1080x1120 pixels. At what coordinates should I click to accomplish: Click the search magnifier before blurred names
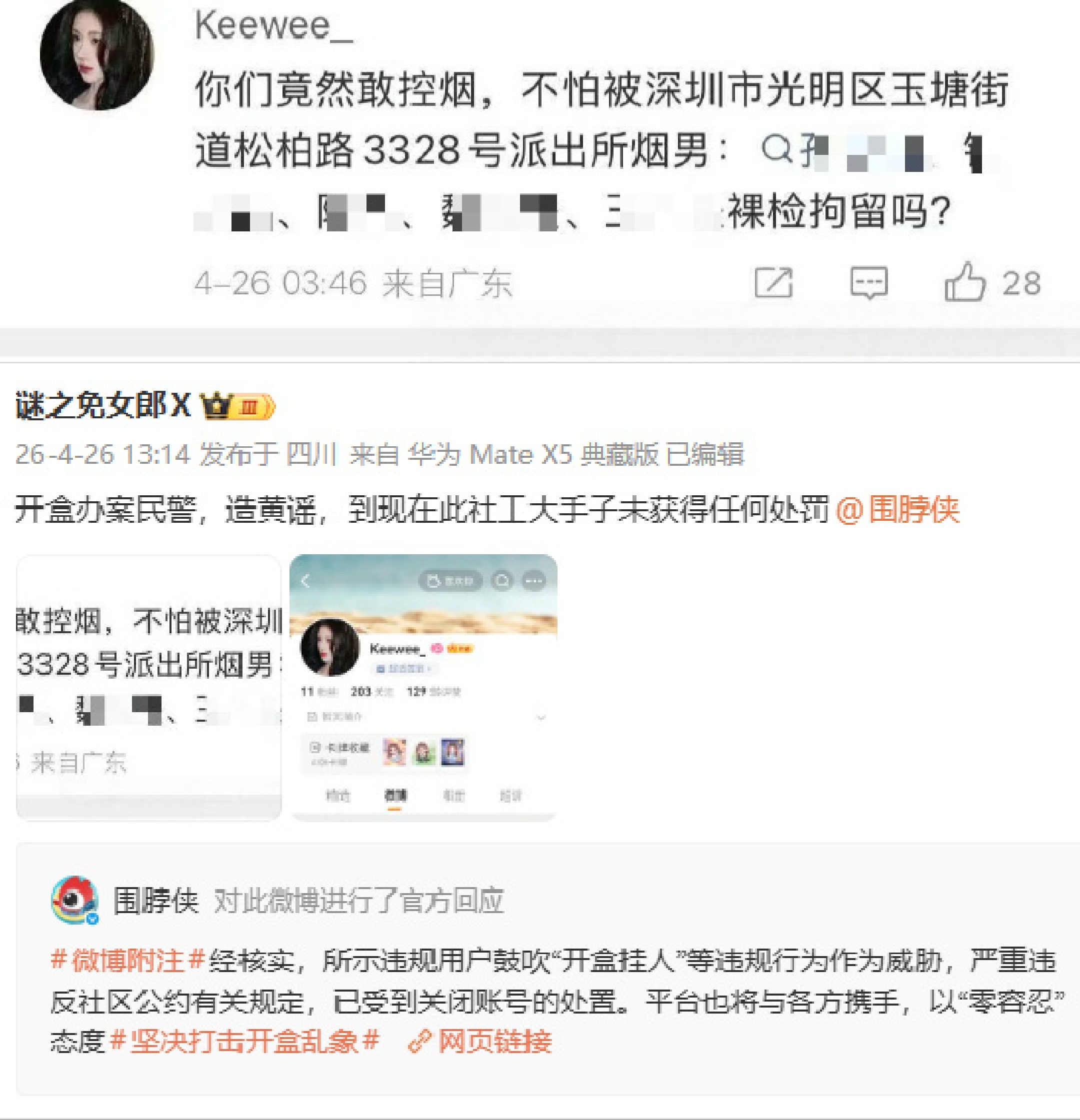776,150
